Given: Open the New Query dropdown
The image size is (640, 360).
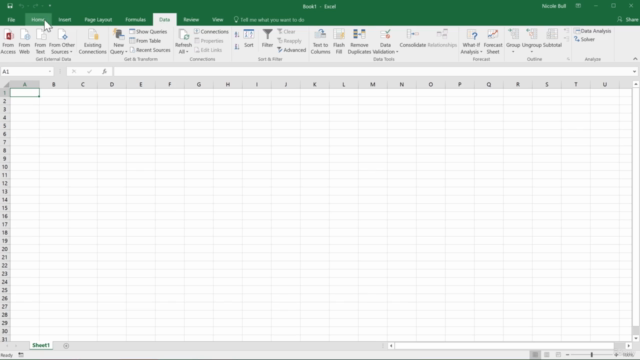Looking at the screenshot, I should (x=118, y=42).
